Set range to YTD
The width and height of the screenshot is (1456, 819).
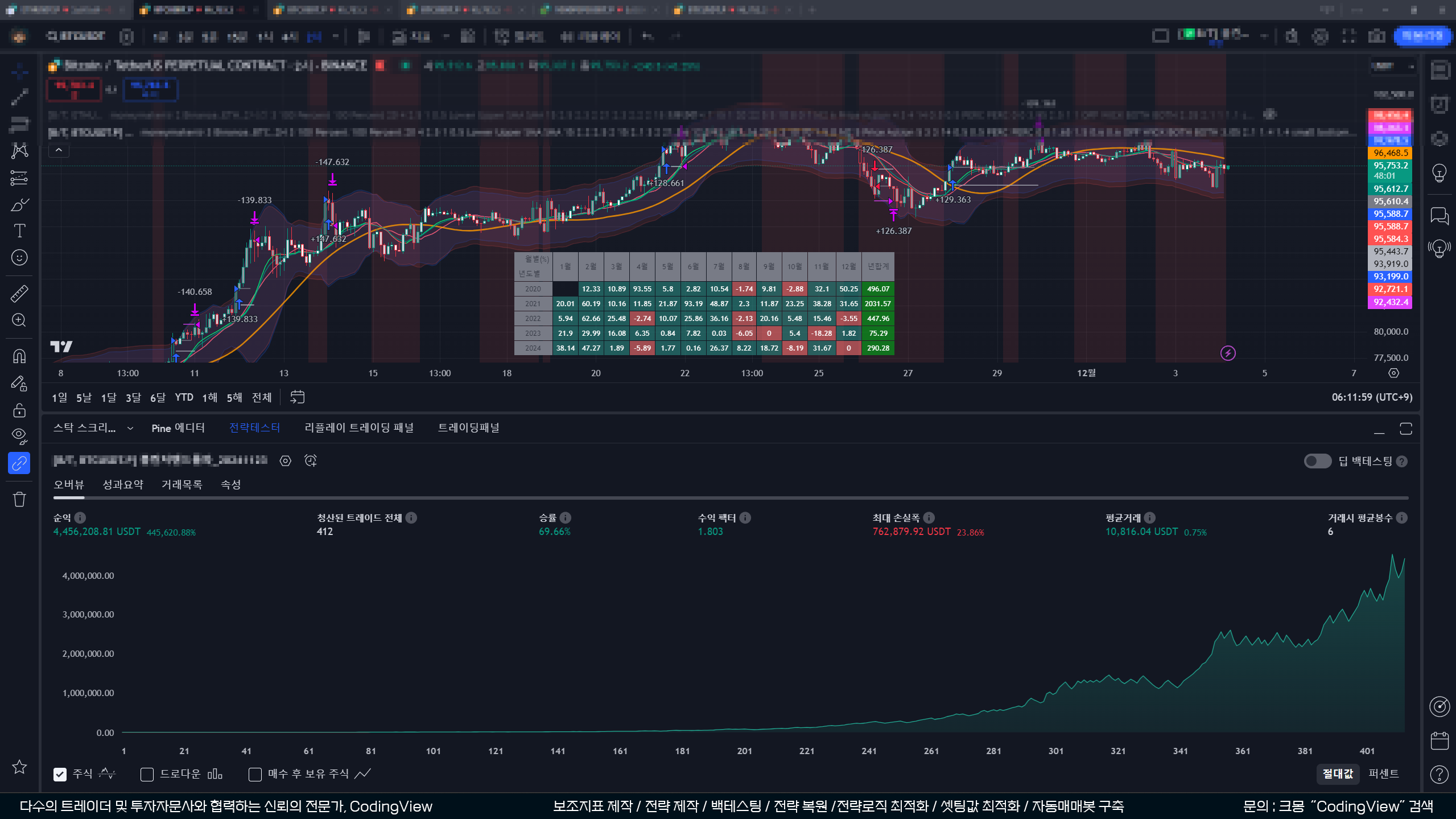184,397
